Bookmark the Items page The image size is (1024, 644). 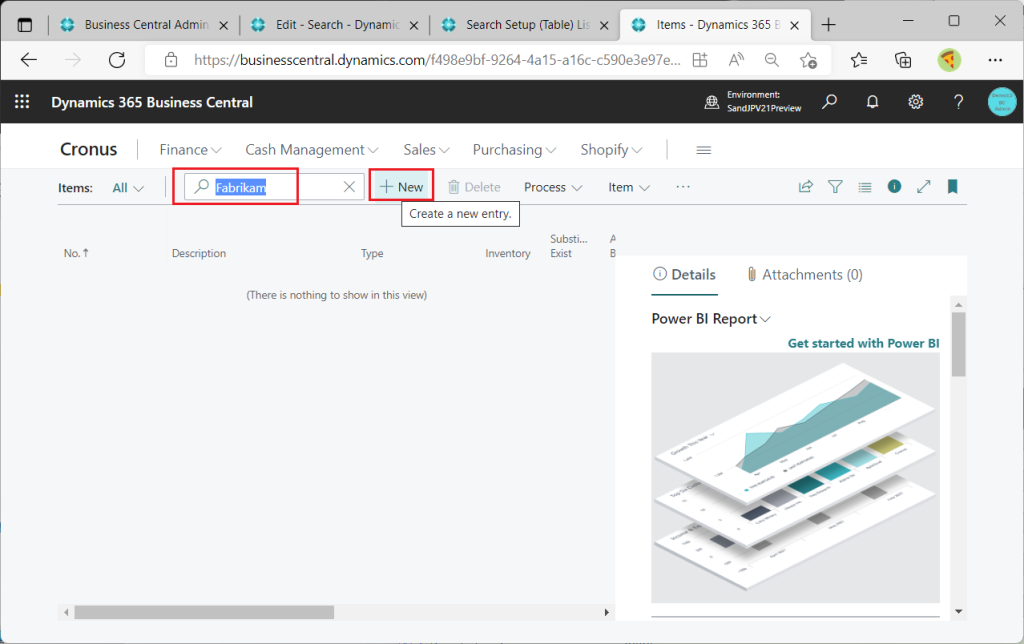tap(953, 187)
